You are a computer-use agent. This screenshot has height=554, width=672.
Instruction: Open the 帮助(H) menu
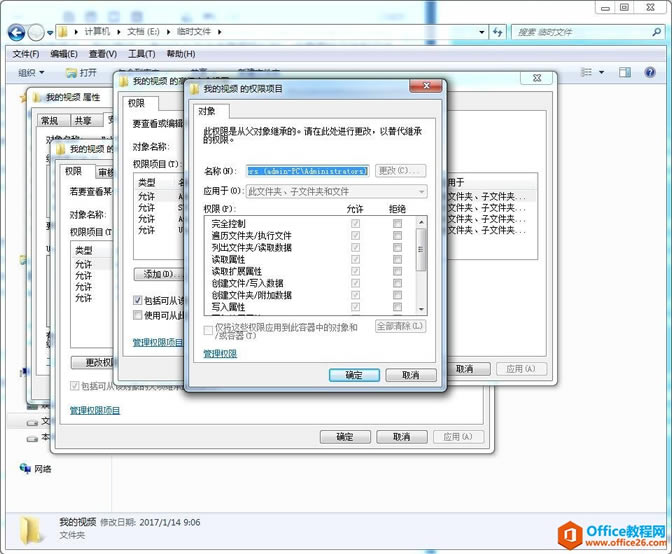click(181, 54)
